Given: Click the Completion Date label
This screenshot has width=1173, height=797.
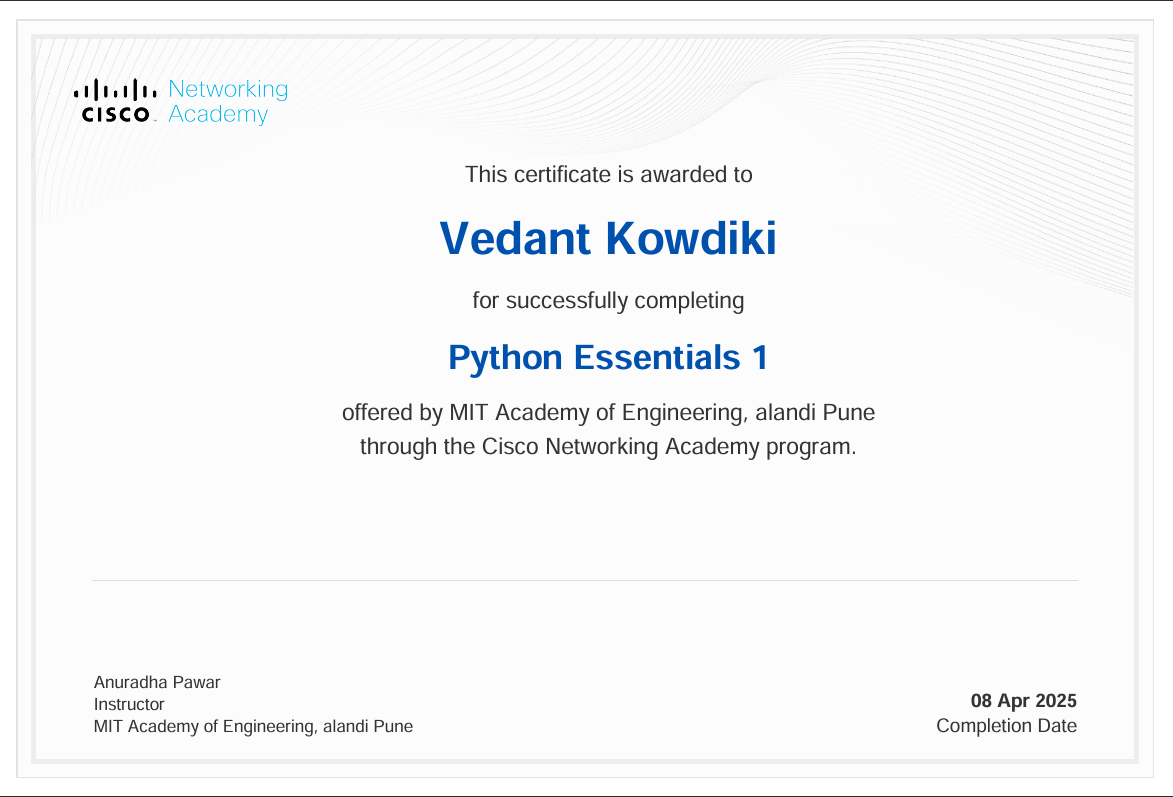Looking at the screenshot, I should [1006, 726].
